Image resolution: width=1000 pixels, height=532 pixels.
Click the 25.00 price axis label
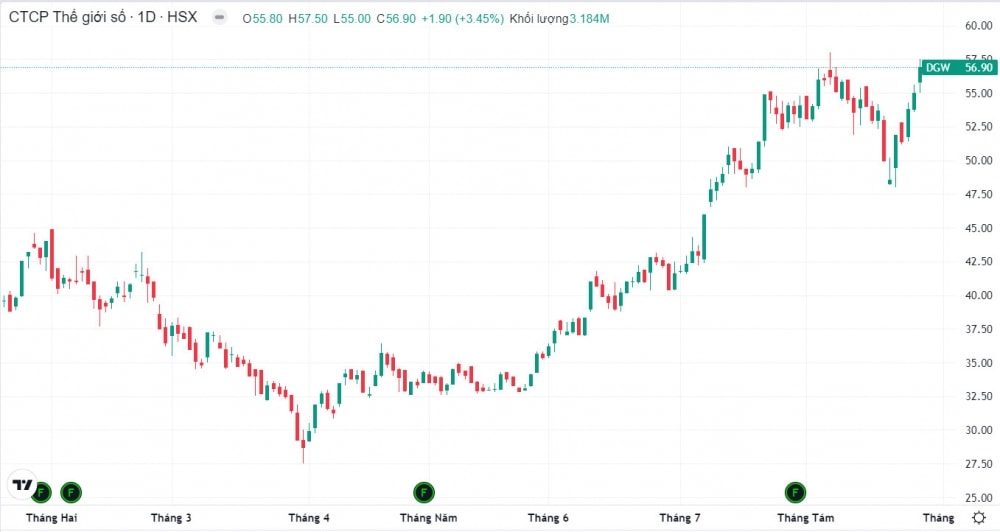[x=978, y=497]
